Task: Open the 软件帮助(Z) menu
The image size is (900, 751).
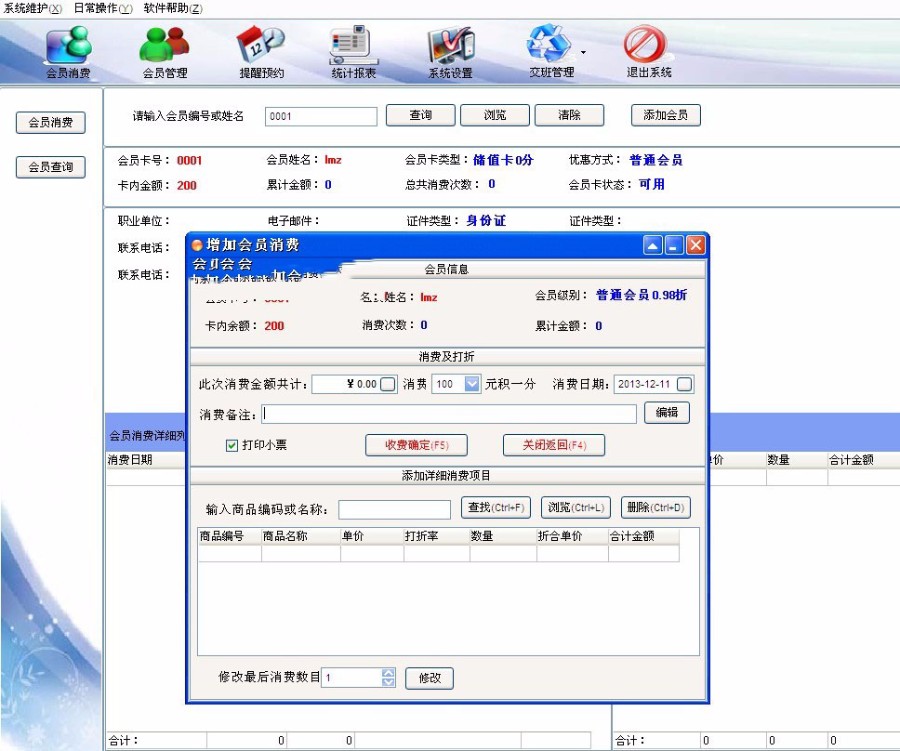Action: (x=173, y=9)
